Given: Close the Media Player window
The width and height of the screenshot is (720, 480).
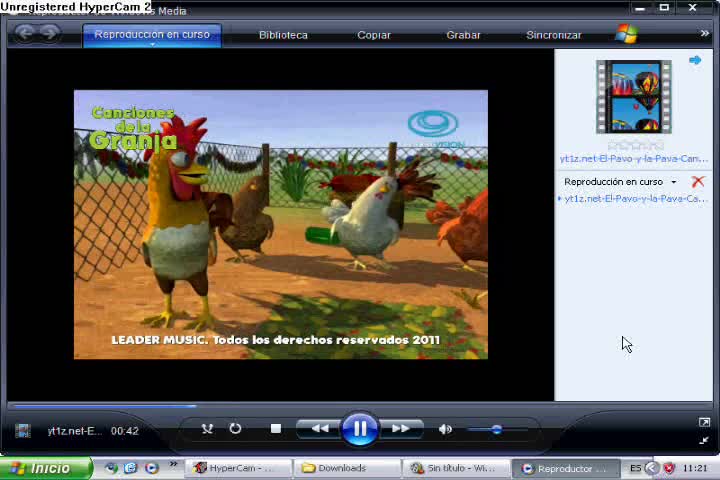Looking at the screenshot, I should click(x=692, y=7).
